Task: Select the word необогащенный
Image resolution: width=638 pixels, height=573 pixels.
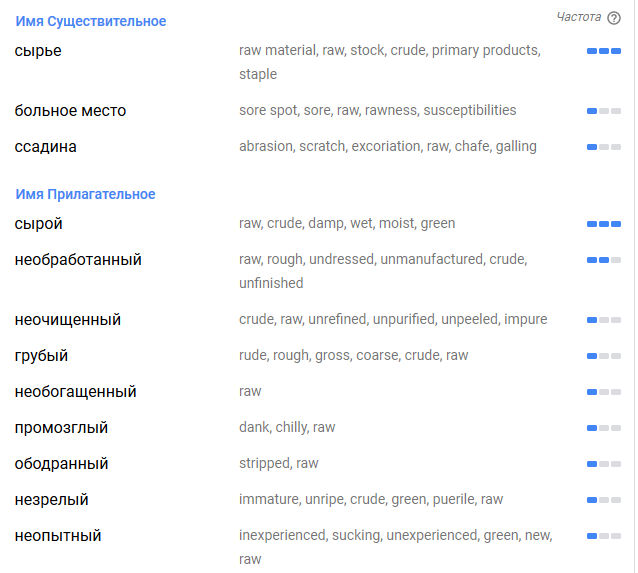Action: [x=76, y=392]
